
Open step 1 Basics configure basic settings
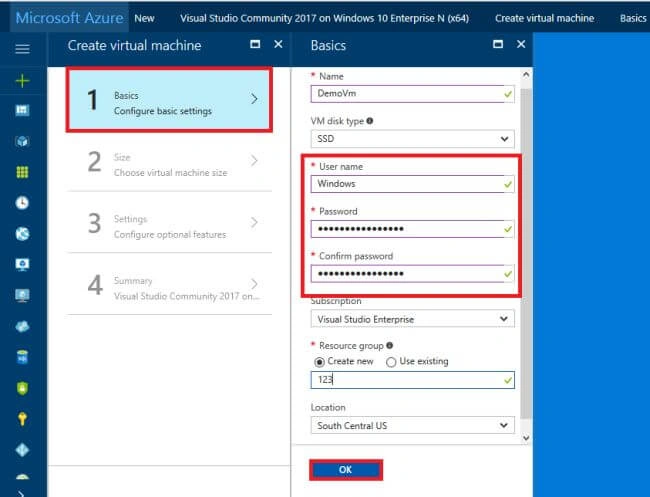pyautogui.click(x=169, y=99)
